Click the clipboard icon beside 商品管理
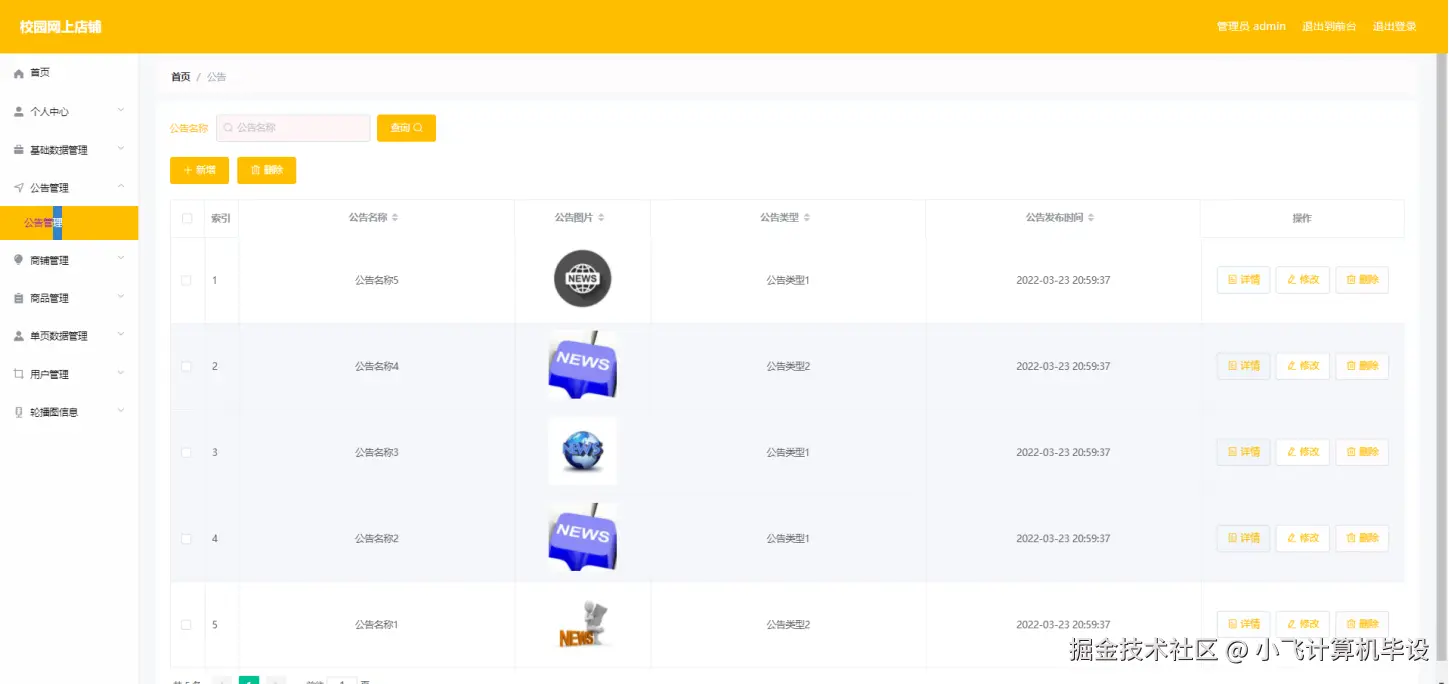1450x684 pixels. click(x=18, y=298)
